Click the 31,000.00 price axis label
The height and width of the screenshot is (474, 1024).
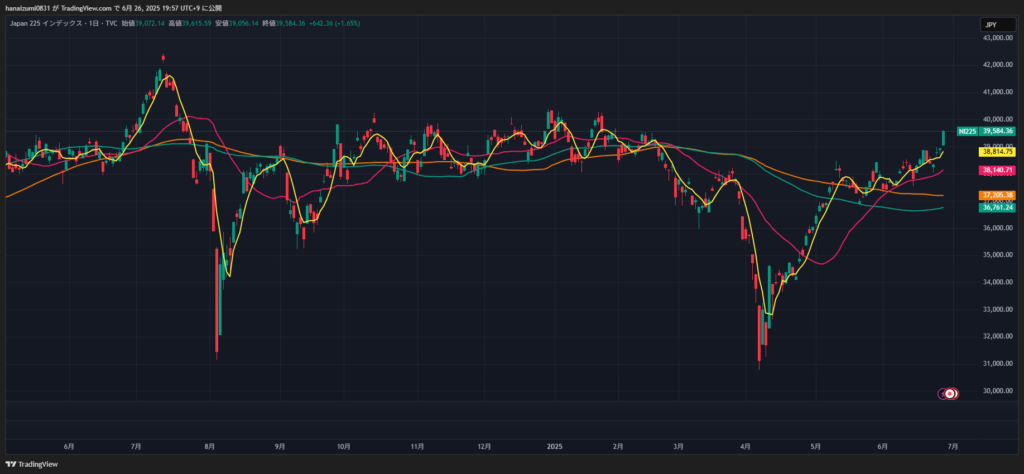point(997,363)
